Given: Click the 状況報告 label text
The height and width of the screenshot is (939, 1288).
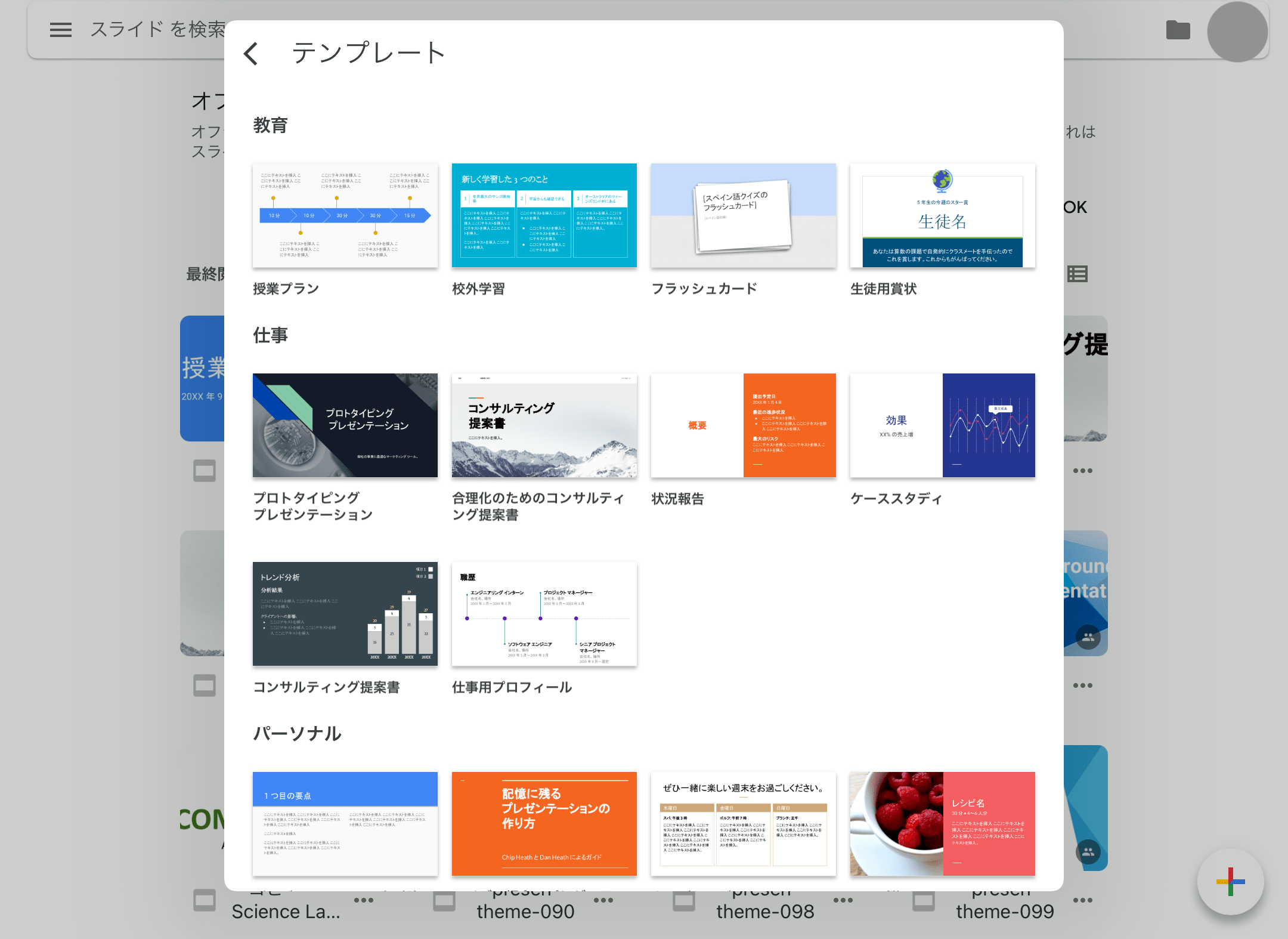Looking at the screenshot, I should pyautogui.click(x=678, y=499).
